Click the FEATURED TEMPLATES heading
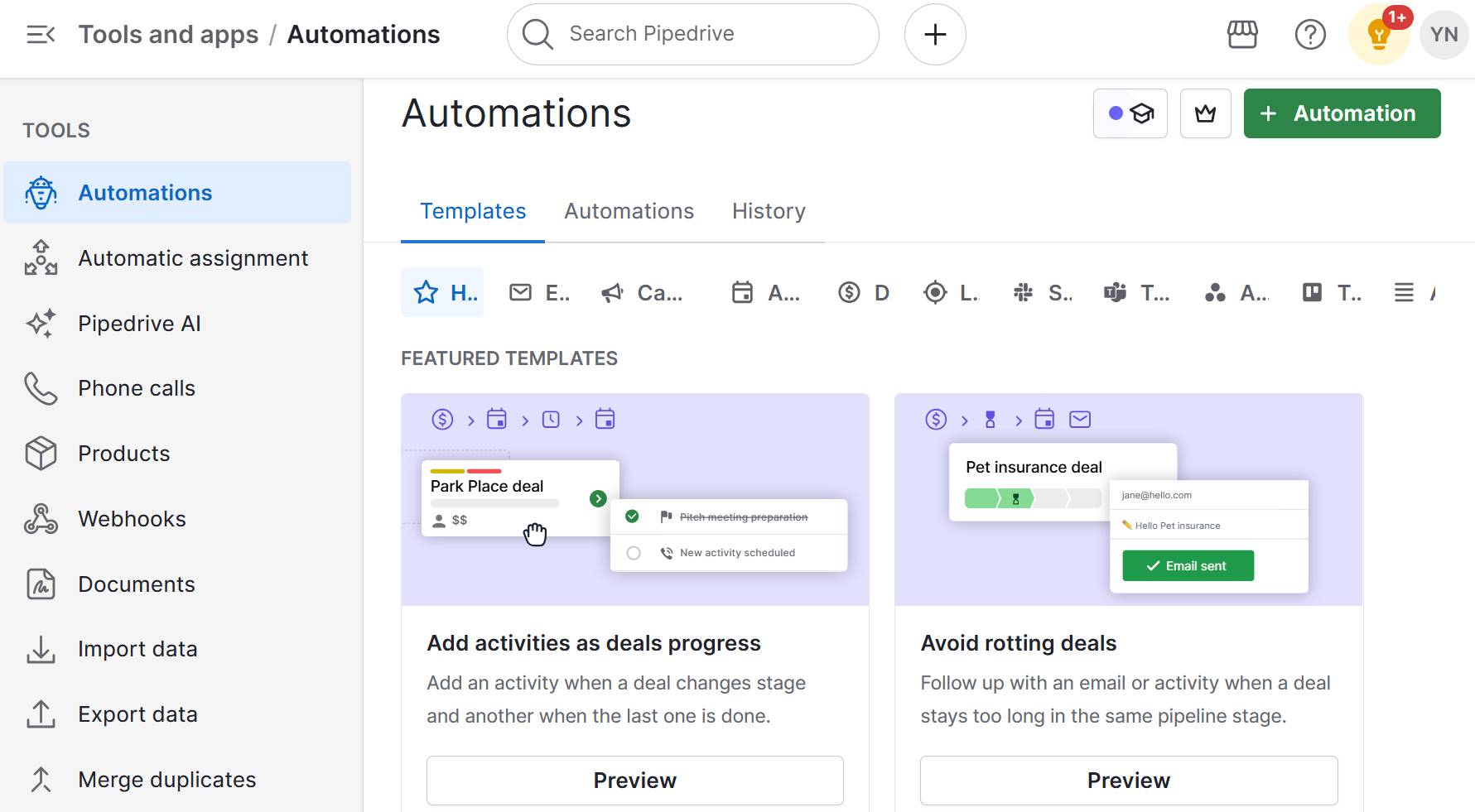The width and height of the screenshot is (1475, 812). [x=509, y=358]
